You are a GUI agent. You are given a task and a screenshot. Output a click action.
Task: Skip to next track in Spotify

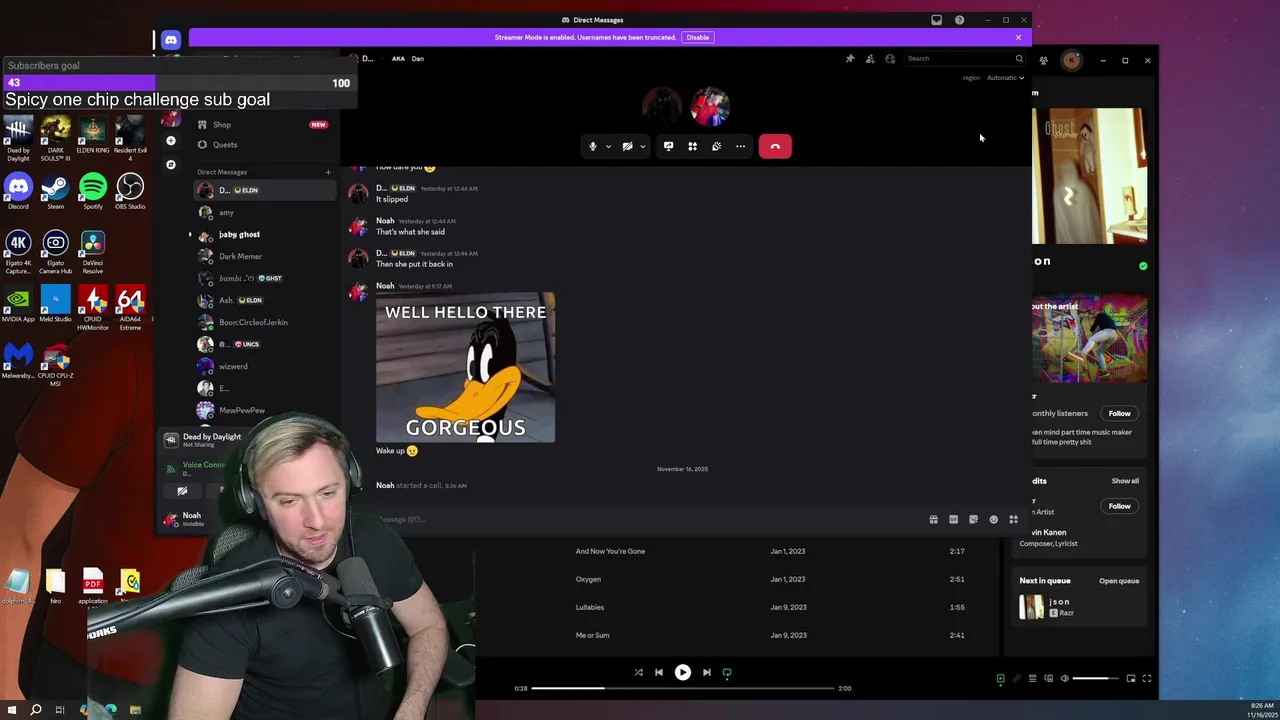click(x=706, y=673)
